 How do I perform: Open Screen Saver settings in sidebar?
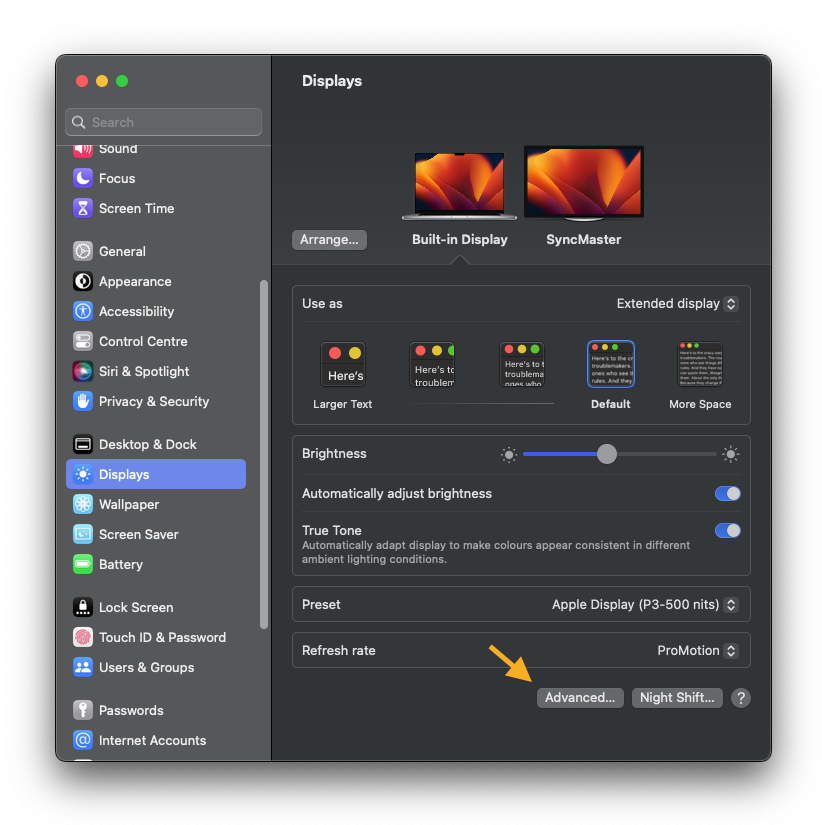pos(156,534)
